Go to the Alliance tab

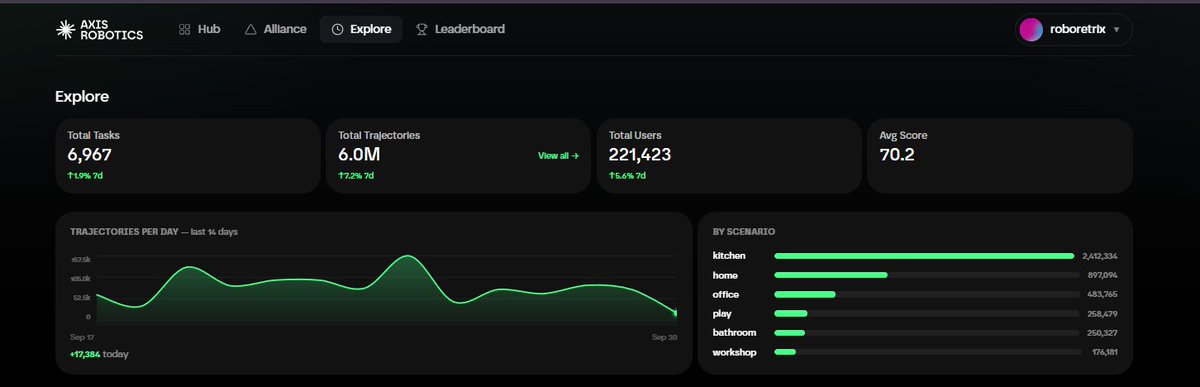tap(275, 29)
